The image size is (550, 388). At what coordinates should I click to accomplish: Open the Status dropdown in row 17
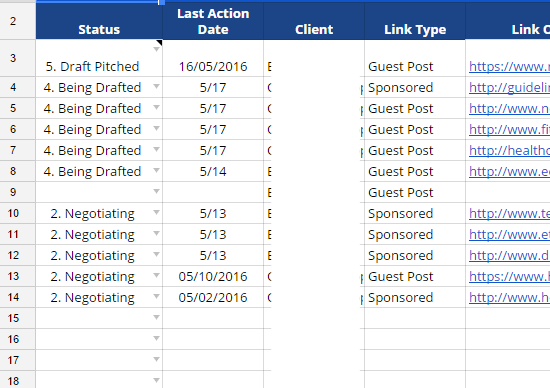pyautogui.click(x=157, y=360)
